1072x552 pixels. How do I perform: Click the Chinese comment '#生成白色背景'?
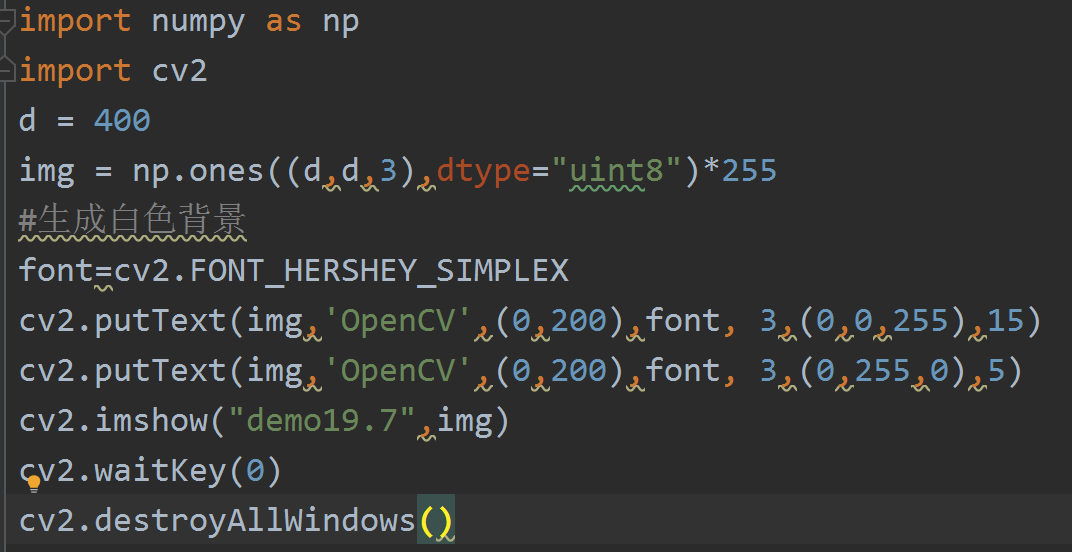[x=133, y=221]
